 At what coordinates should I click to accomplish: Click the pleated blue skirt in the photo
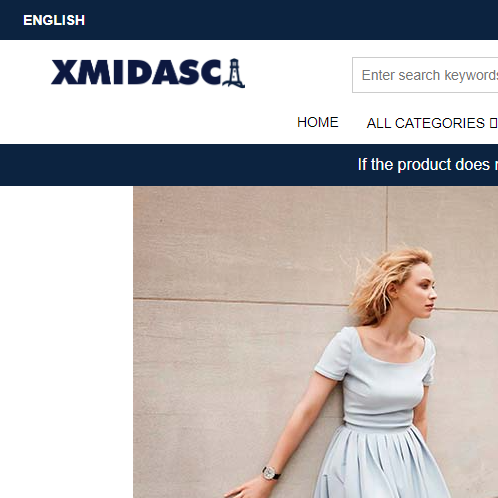click(383, 463)
